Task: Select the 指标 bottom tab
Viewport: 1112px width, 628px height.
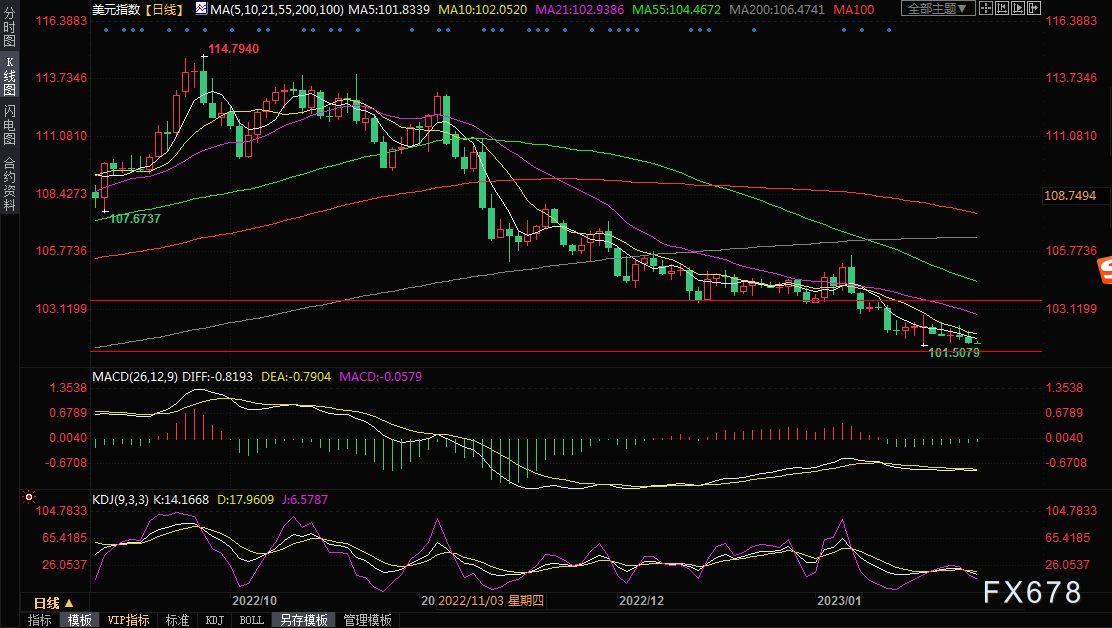Action: 40,620
